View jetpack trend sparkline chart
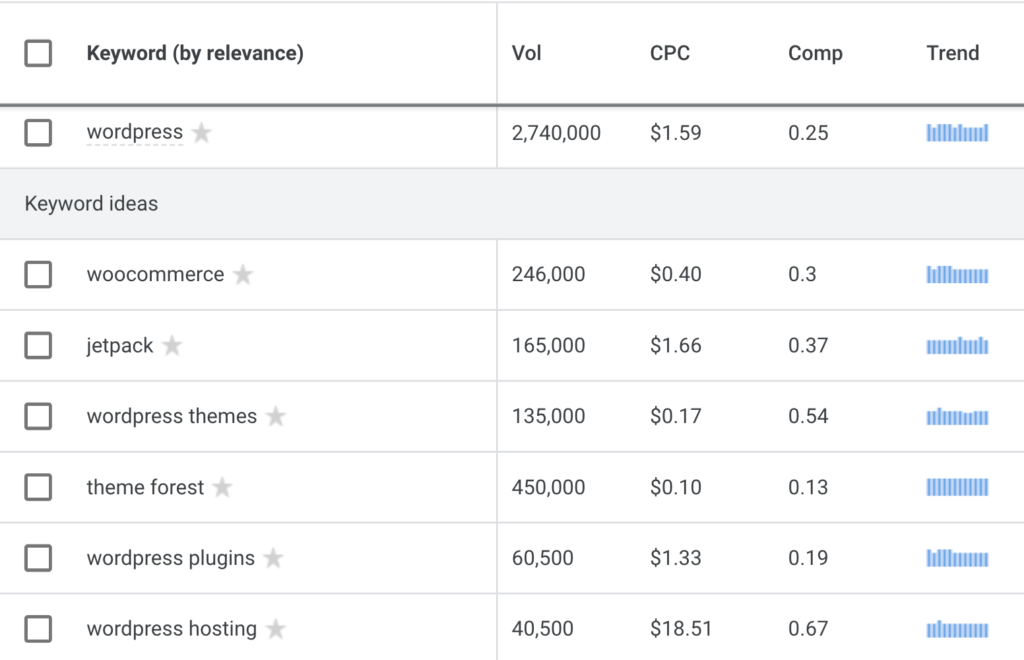The image size is (1024, 660). click(957, 345)
